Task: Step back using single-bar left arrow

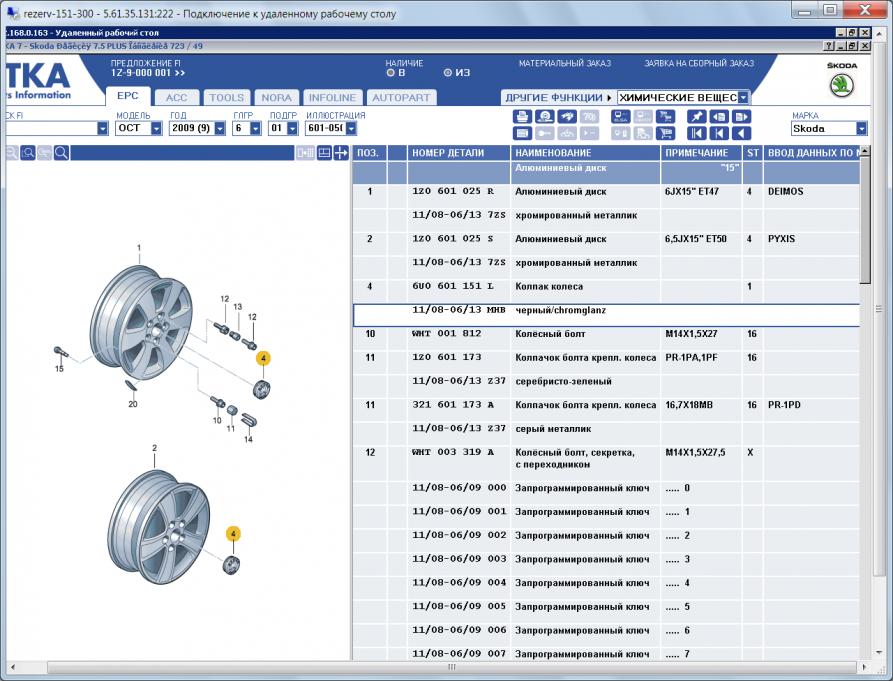Action: (719, 133)
